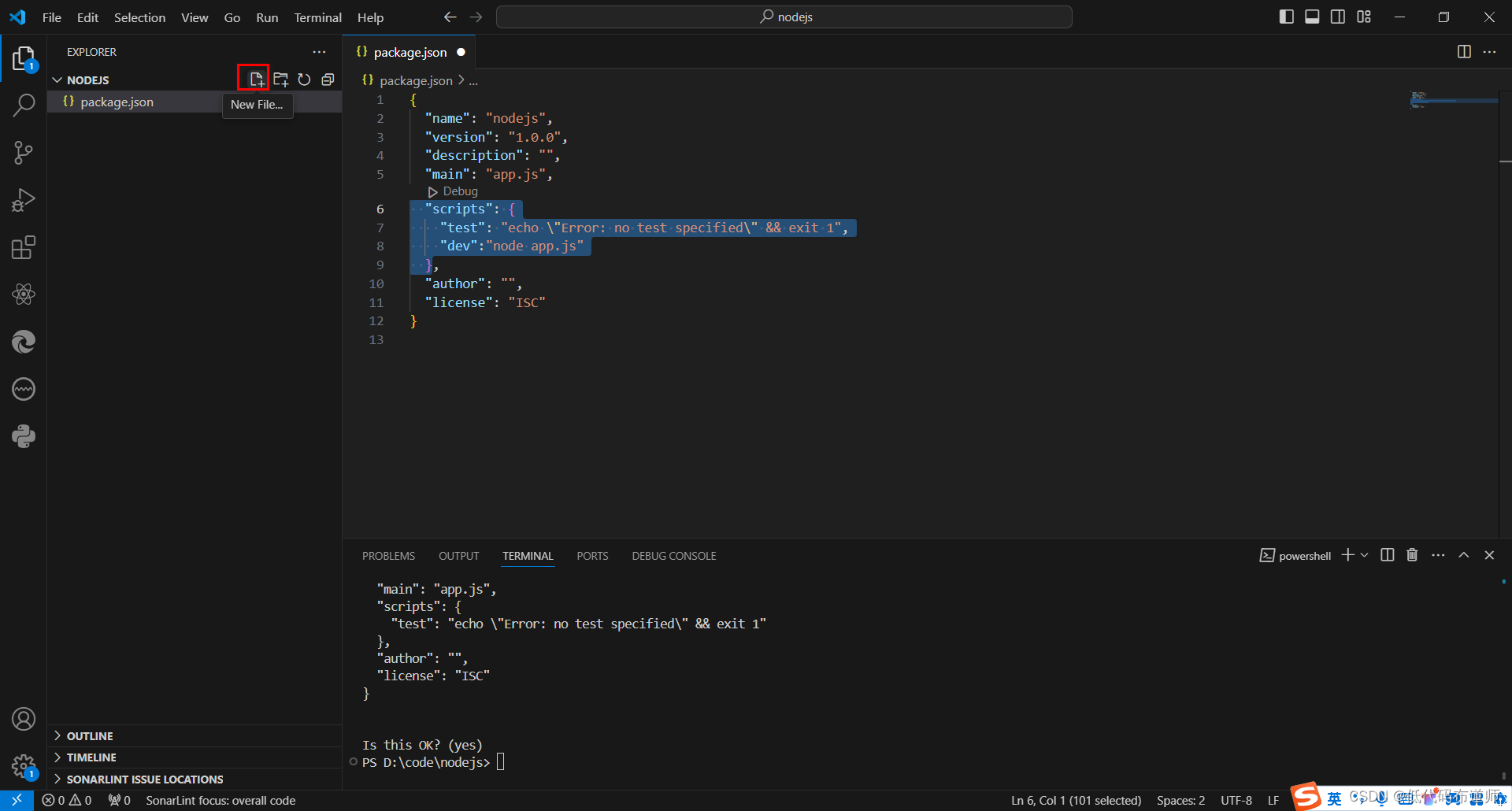Change line ending via LF status
Screen dimensions: 1512x811
click(x=1273, y=800)
